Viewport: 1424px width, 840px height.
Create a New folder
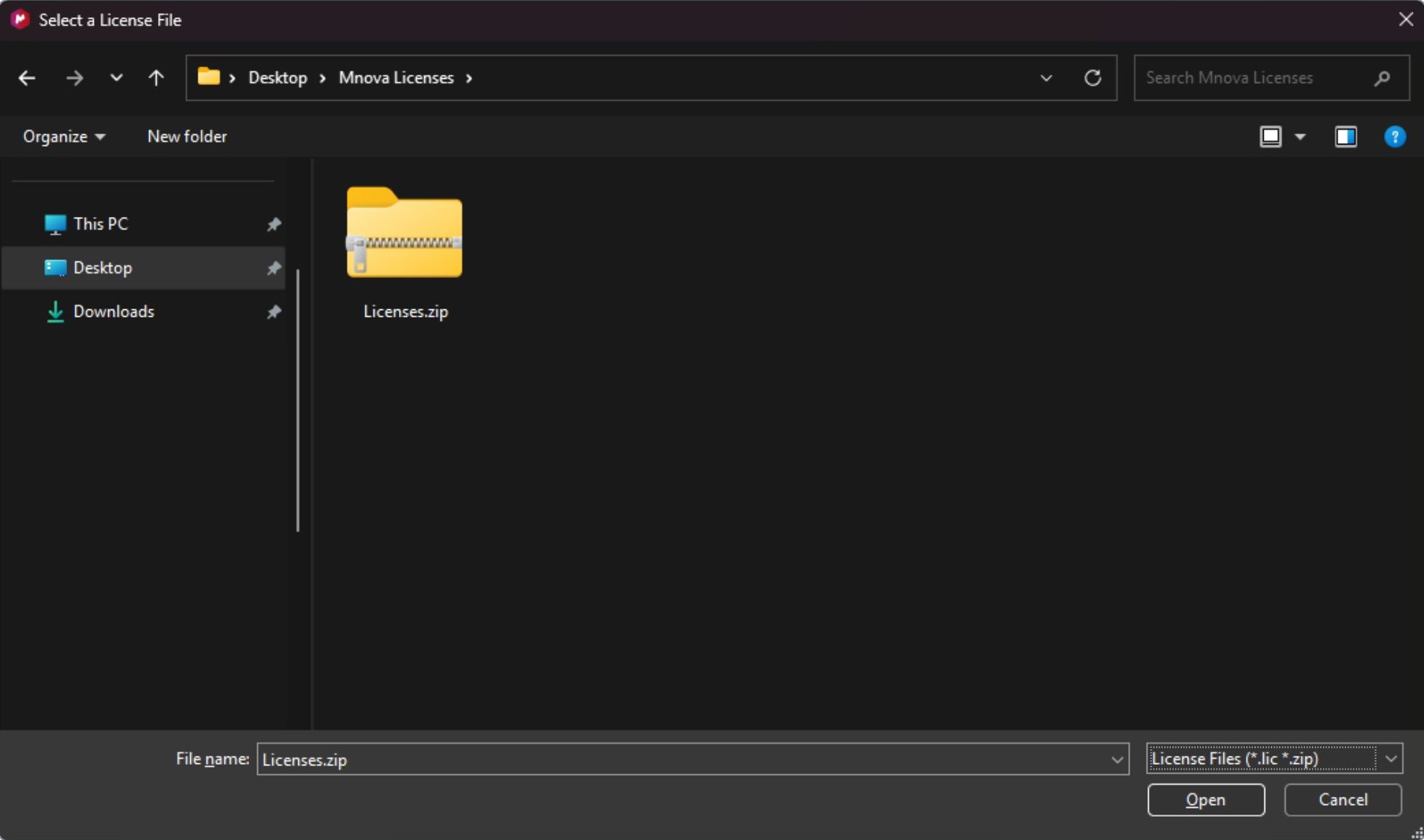[186, 136]
